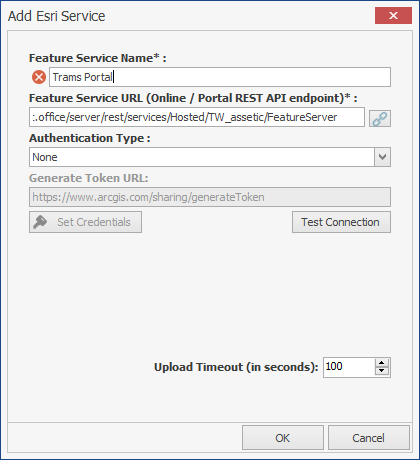Click the Feature Service Name text field
The height and width of the screenshot is (460, 420).
pos(220,77)
